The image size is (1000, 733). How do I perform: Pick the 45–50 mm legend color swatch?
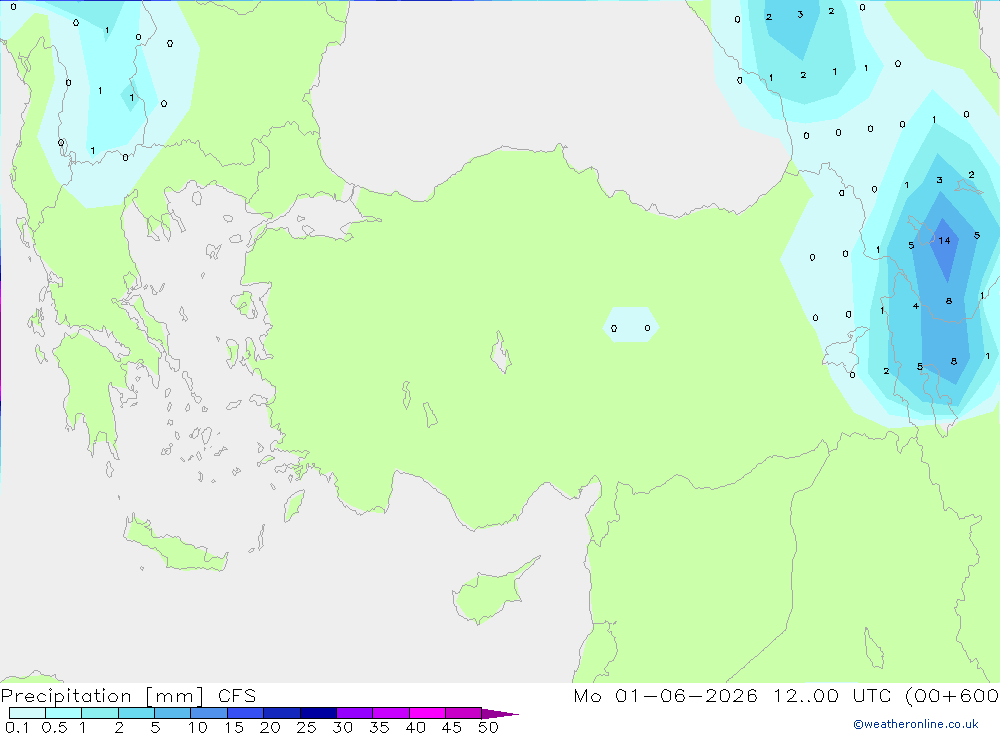coord(464,713)
